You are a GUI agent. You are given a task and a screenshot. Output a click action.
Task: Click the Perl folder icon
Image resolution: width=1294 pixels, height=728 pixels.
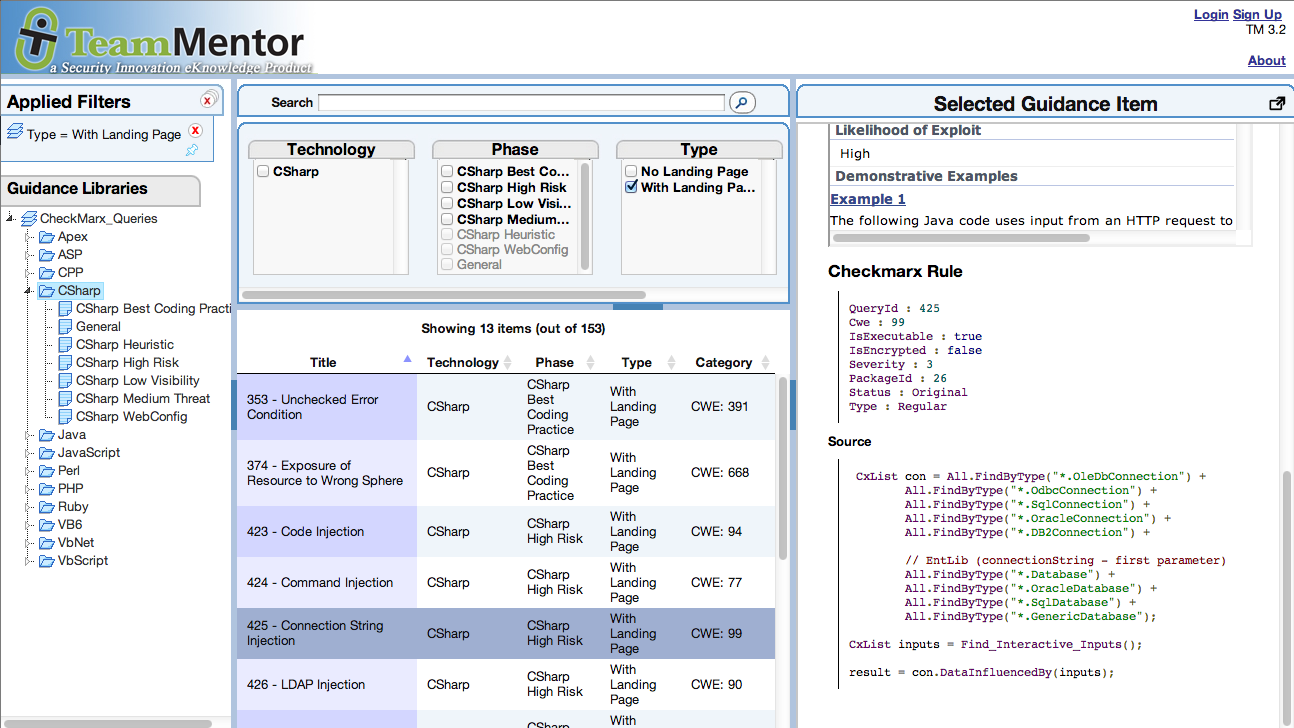pyautogui.click(x=47, y=471)
